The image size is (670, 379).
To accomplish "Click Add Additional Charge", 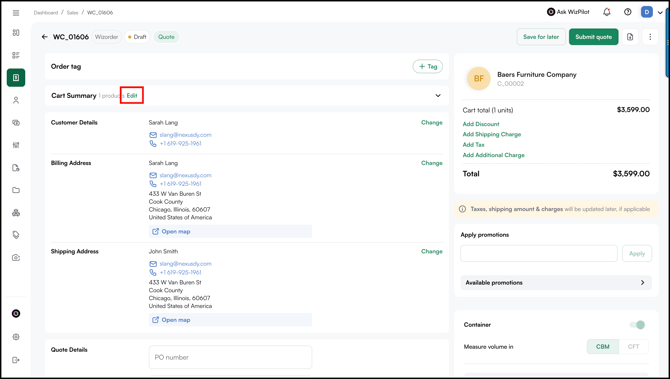I will [x=494, y=155].
